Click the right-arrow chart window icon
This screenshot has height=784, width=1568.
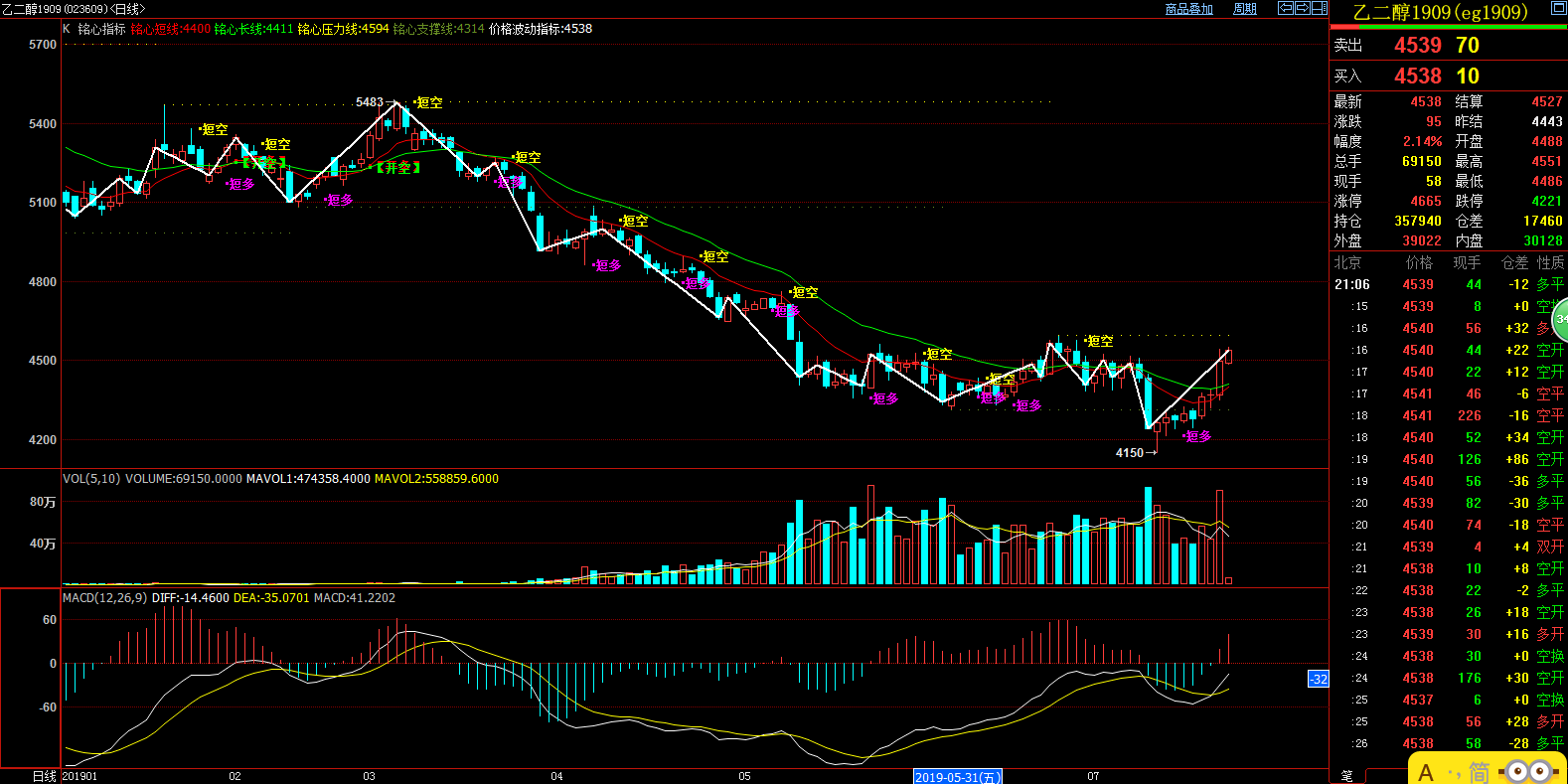click(1303, 8)
